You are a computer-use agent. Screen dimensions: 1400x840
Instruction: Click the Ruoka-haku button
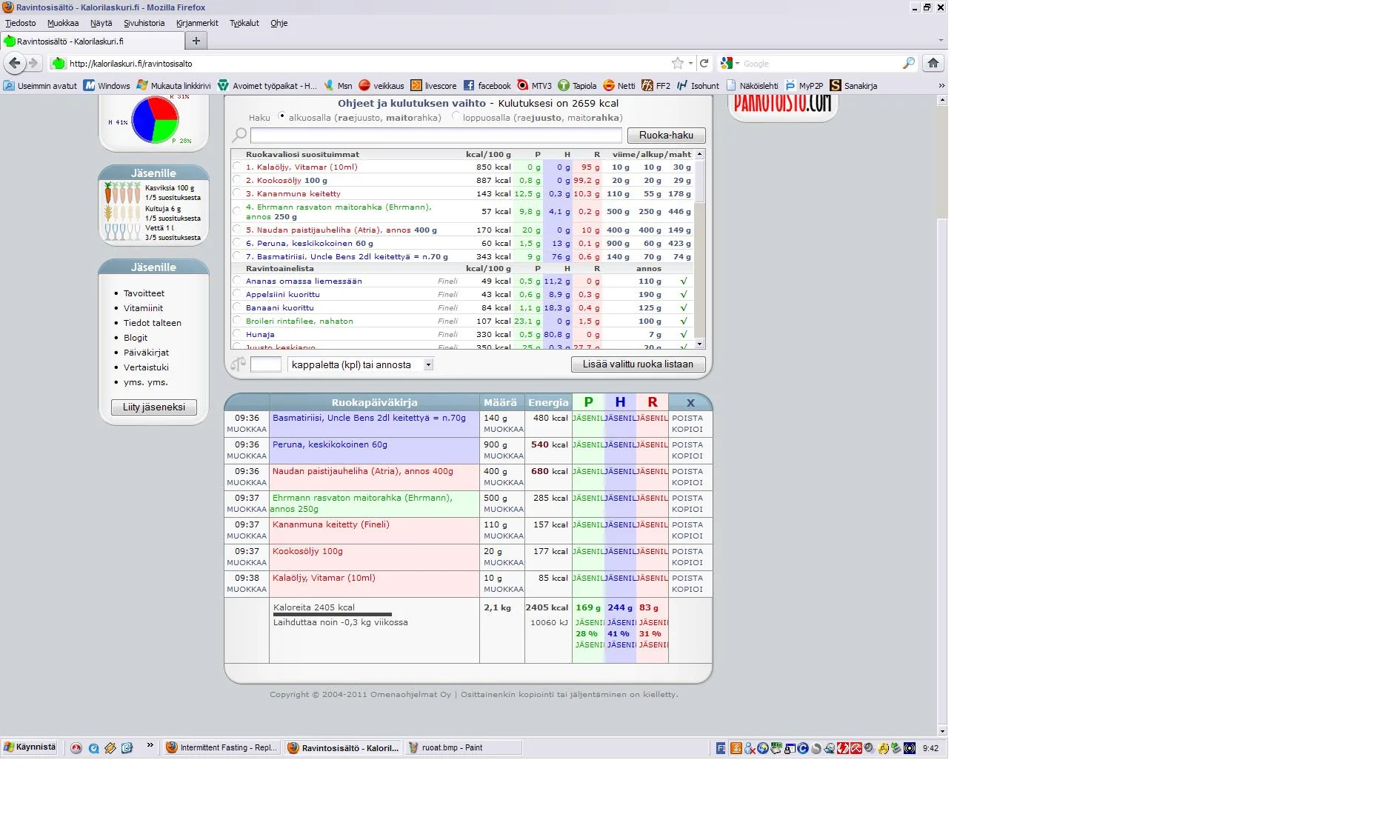[x=666, y=135]
